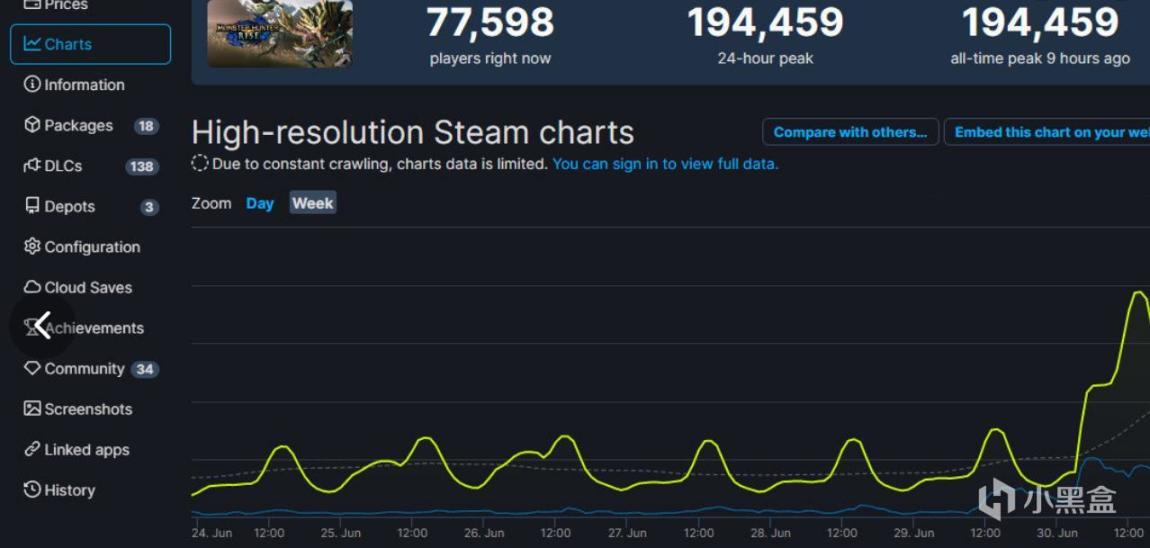This screenshot has height=548, width=1150.
Task: Click Compare with others button
Action: click(x=850, y=132)
